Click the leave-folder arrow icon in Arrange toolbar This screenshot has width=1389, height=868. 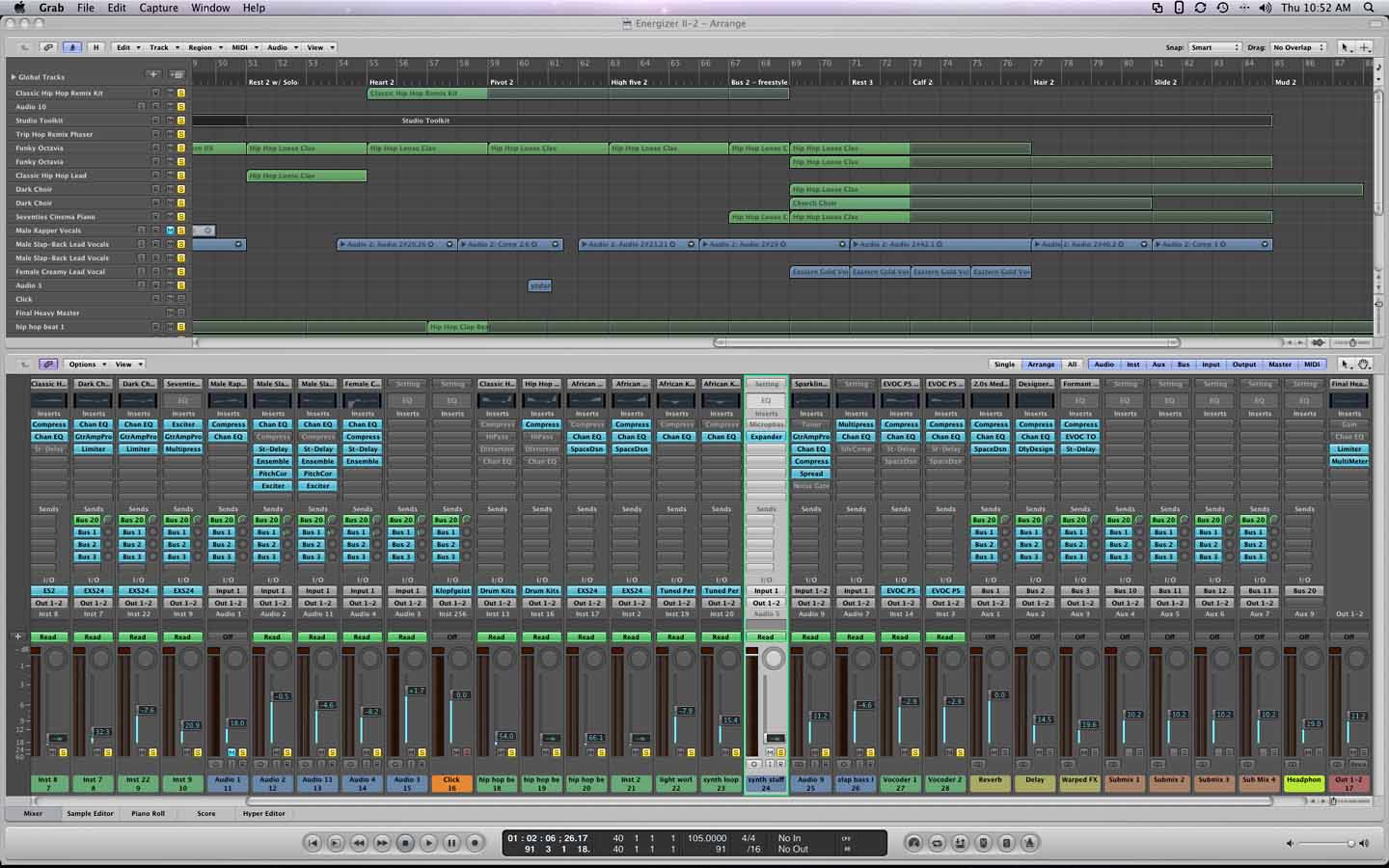(23, 47)
